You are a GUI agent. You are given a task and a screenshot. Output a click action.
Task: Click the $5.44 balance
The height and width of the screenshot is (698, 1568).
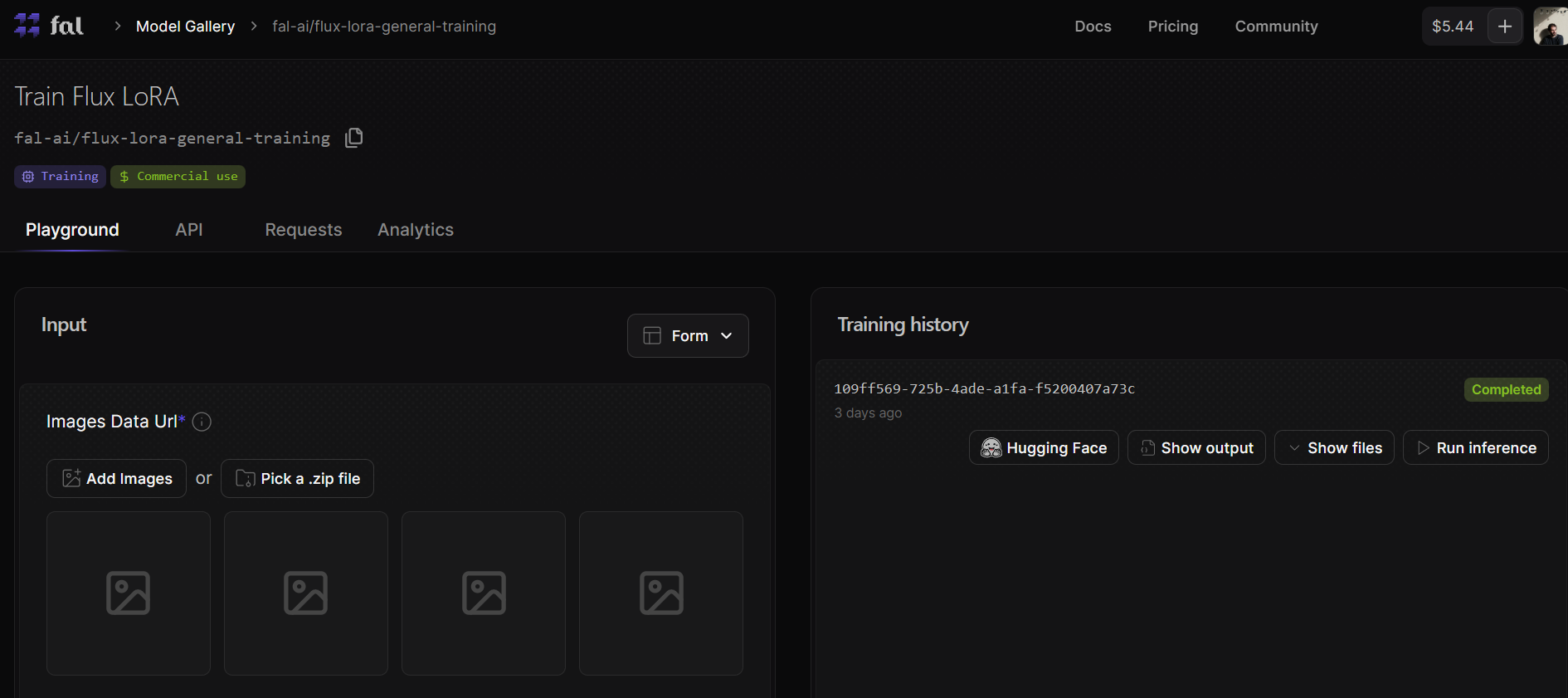tap(1453, 27)
